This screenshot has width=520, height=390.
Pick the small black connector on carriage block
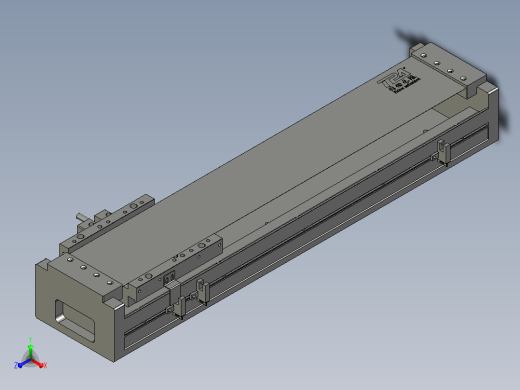click(x=170, y=277)
